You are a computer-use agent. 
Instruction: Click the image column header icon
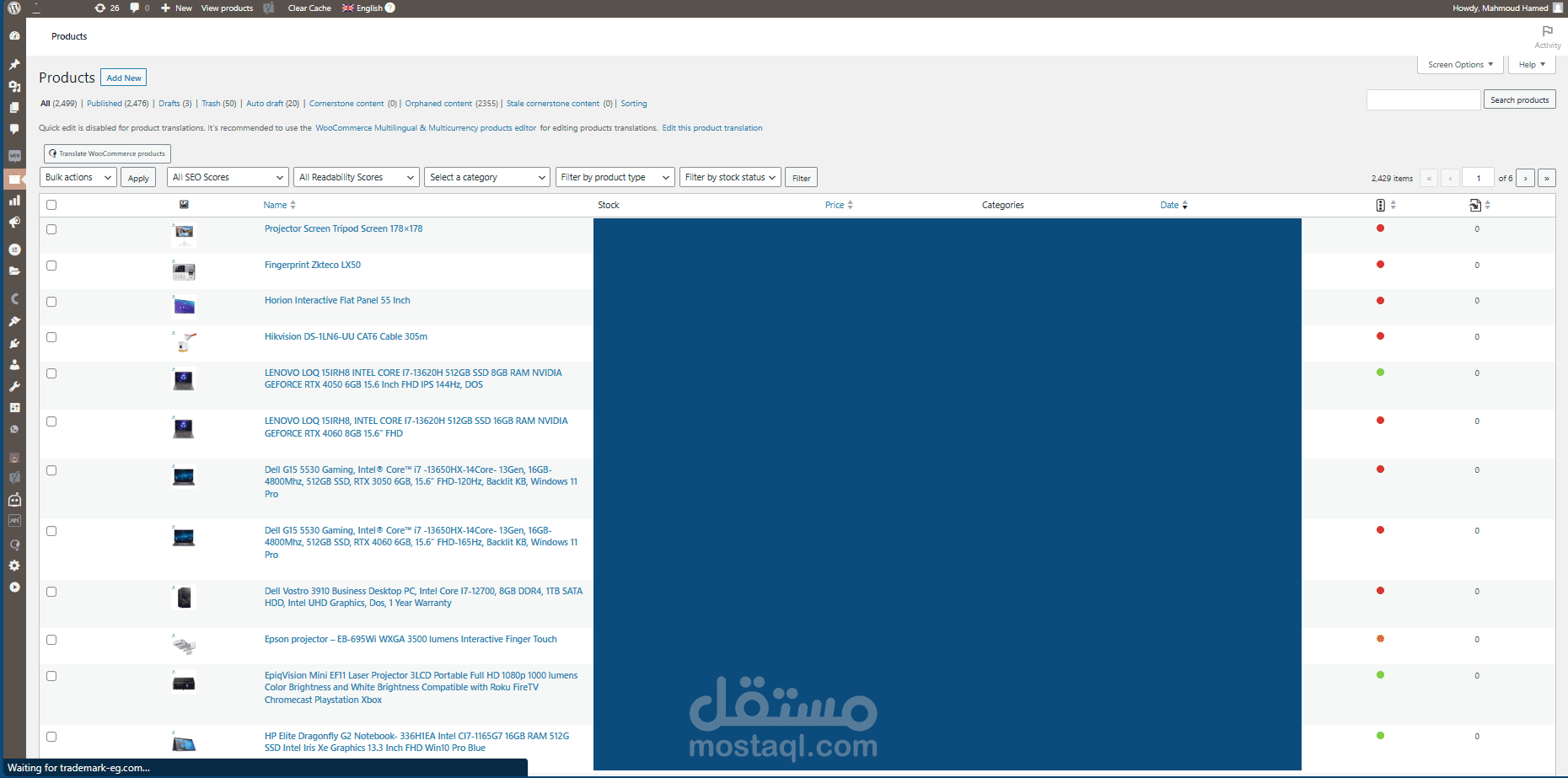184,205
